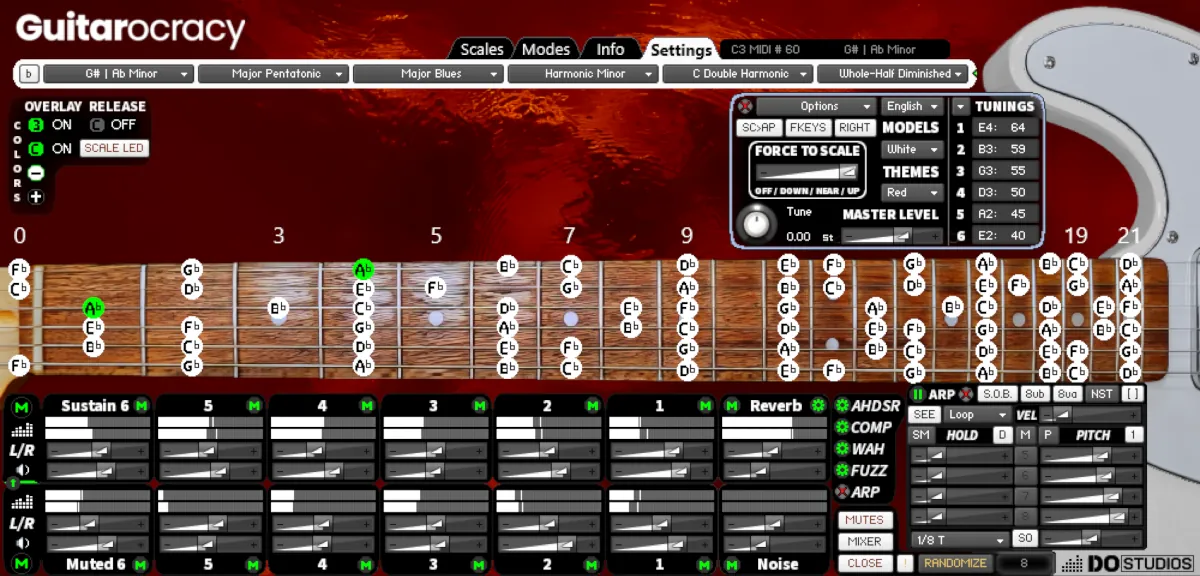Image resolution: width=1200 pixels, height=576 pixels.
Task: Mute the Muted 4 string channel
Action: pyautogui.click(x=367, y=565)
